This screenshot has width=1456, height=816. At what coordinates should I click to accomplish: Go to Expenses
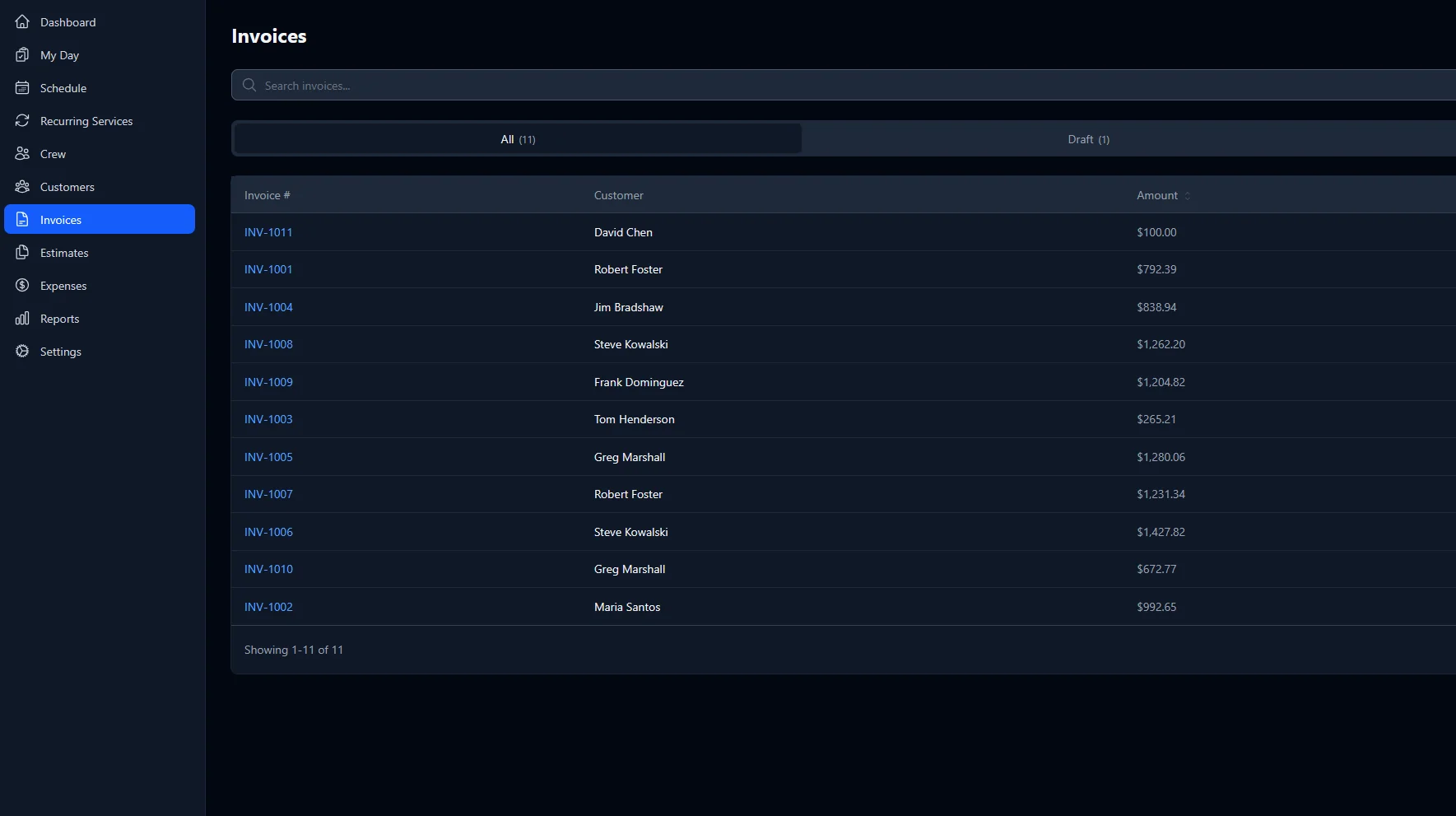(x=100, y=286)
